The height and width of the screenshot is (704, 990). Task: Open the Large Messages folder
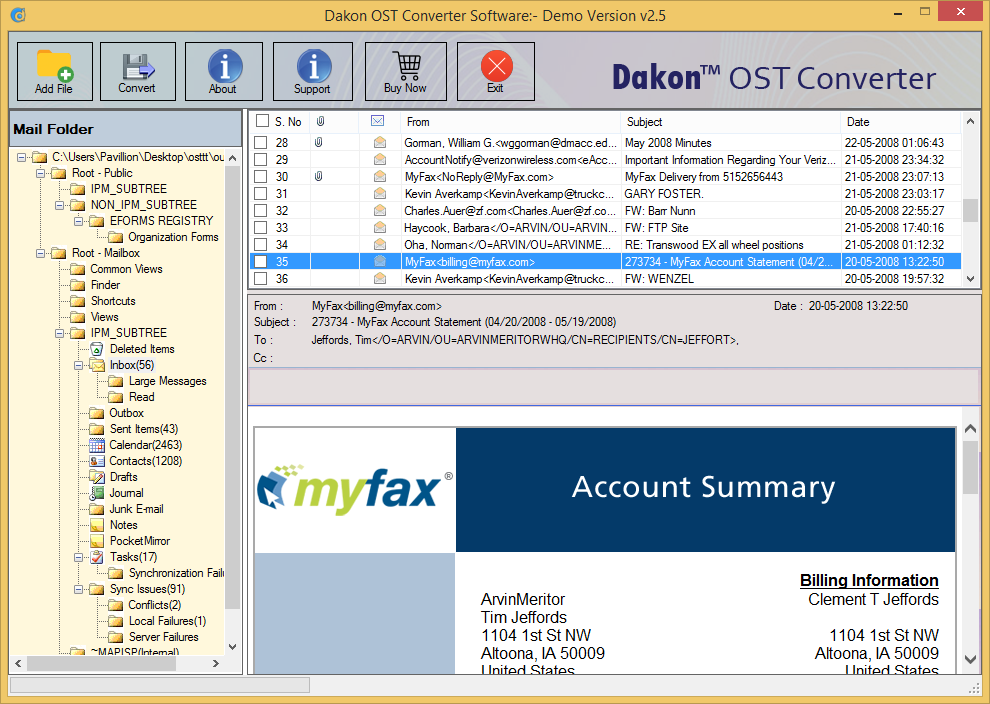tap(168, 381)
